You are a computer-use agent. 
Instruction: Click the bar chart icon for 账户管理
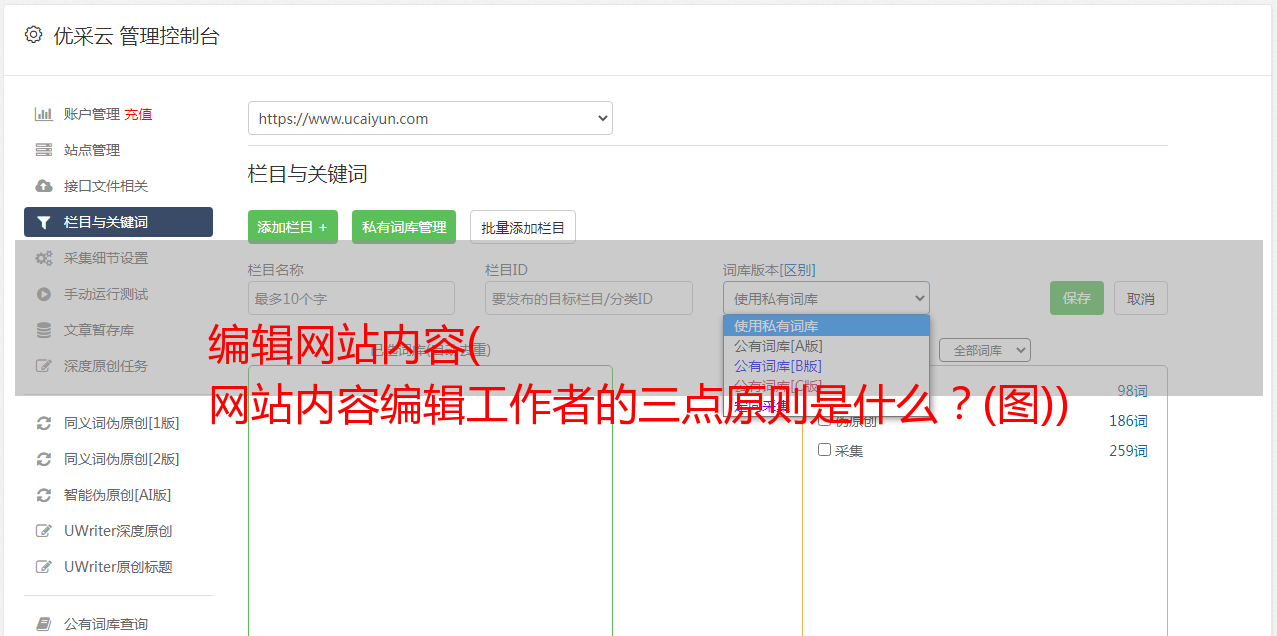point(43,114)
